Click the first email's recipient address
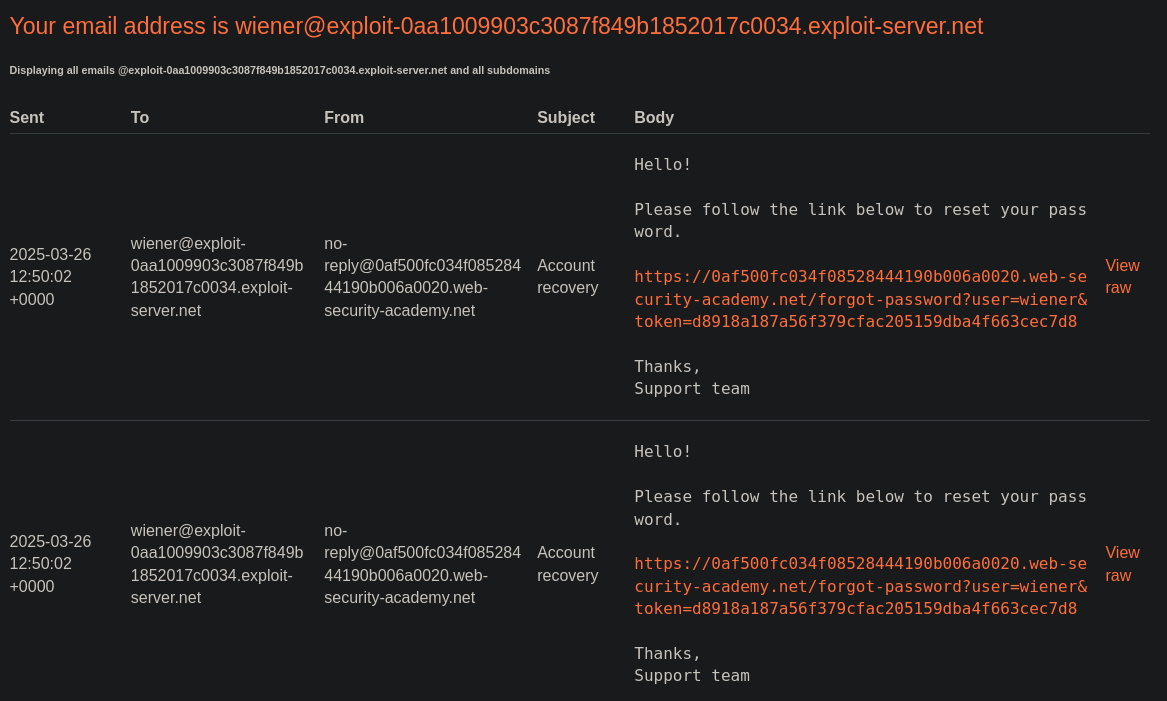 (217, 277)
